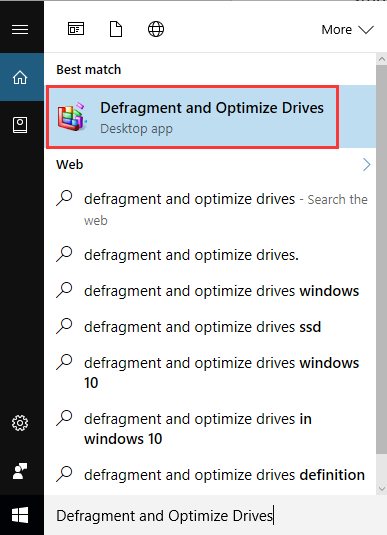The height and width of the screenshot is (535, 387).
Task: Filter search results by Apps
Action: pos(76,29)
